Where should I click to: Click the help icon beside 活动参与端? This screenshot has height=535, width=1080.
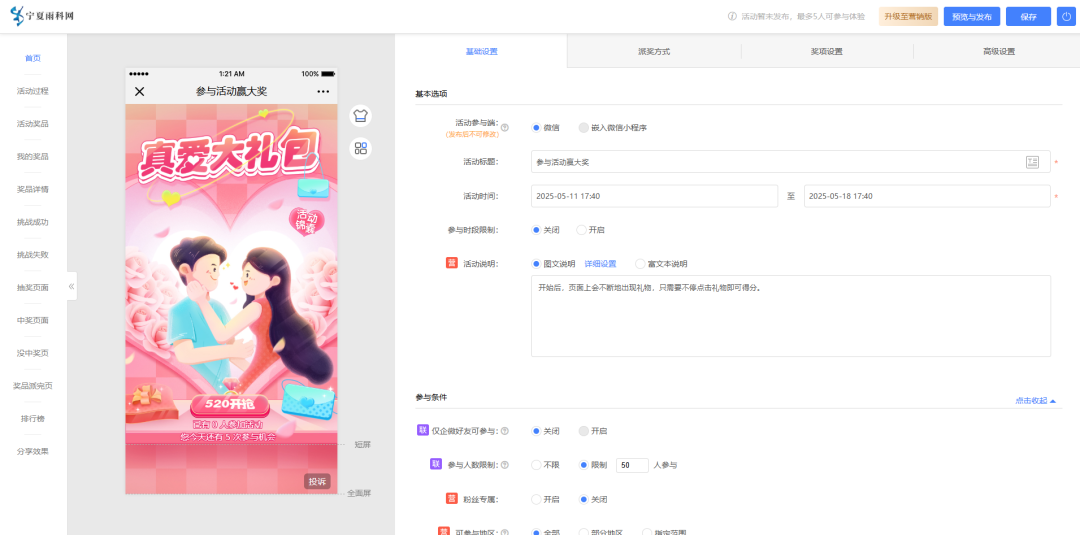click(x=505, y=127)
